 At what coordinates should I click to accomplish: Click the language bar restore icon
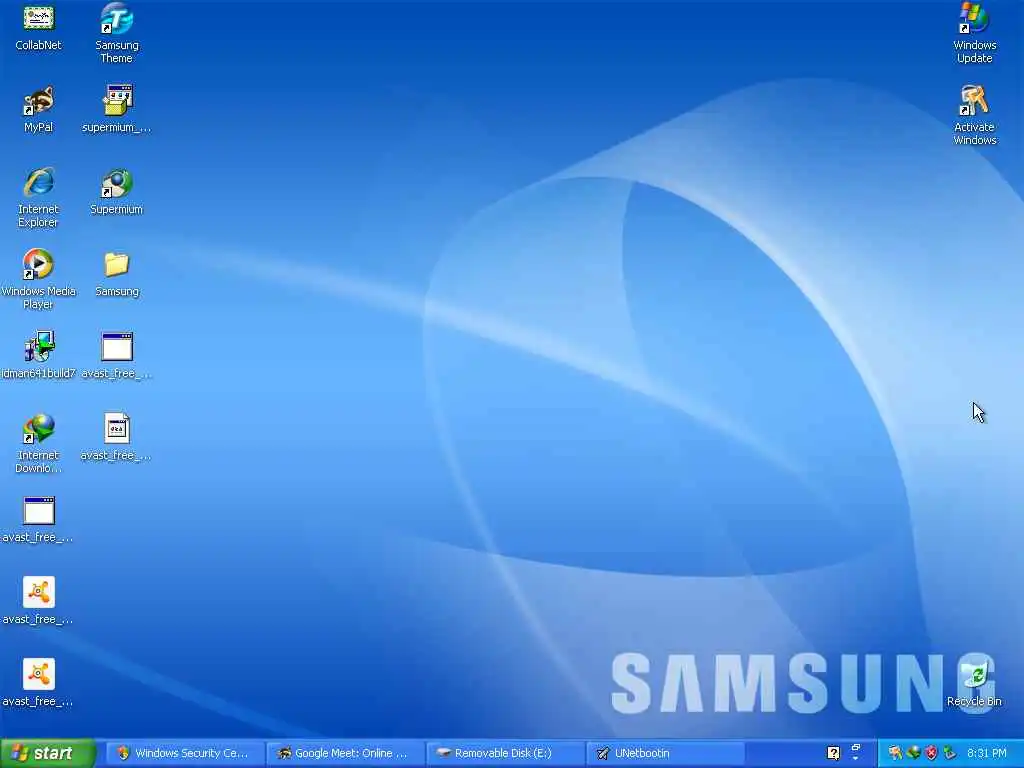[x=856, y=748]
